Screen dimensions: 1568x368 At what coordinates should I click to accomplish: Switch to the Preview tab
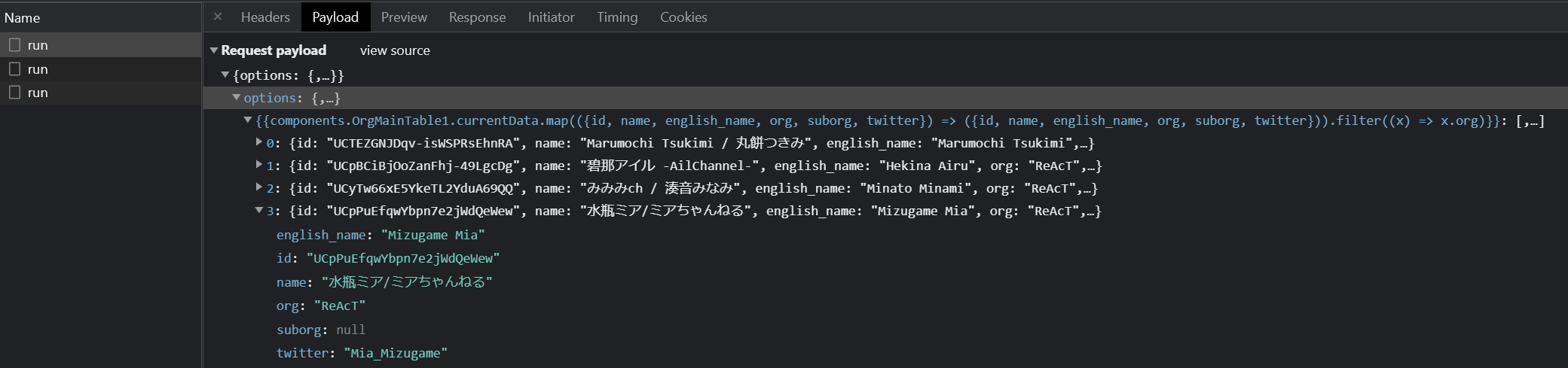[404, 17]
